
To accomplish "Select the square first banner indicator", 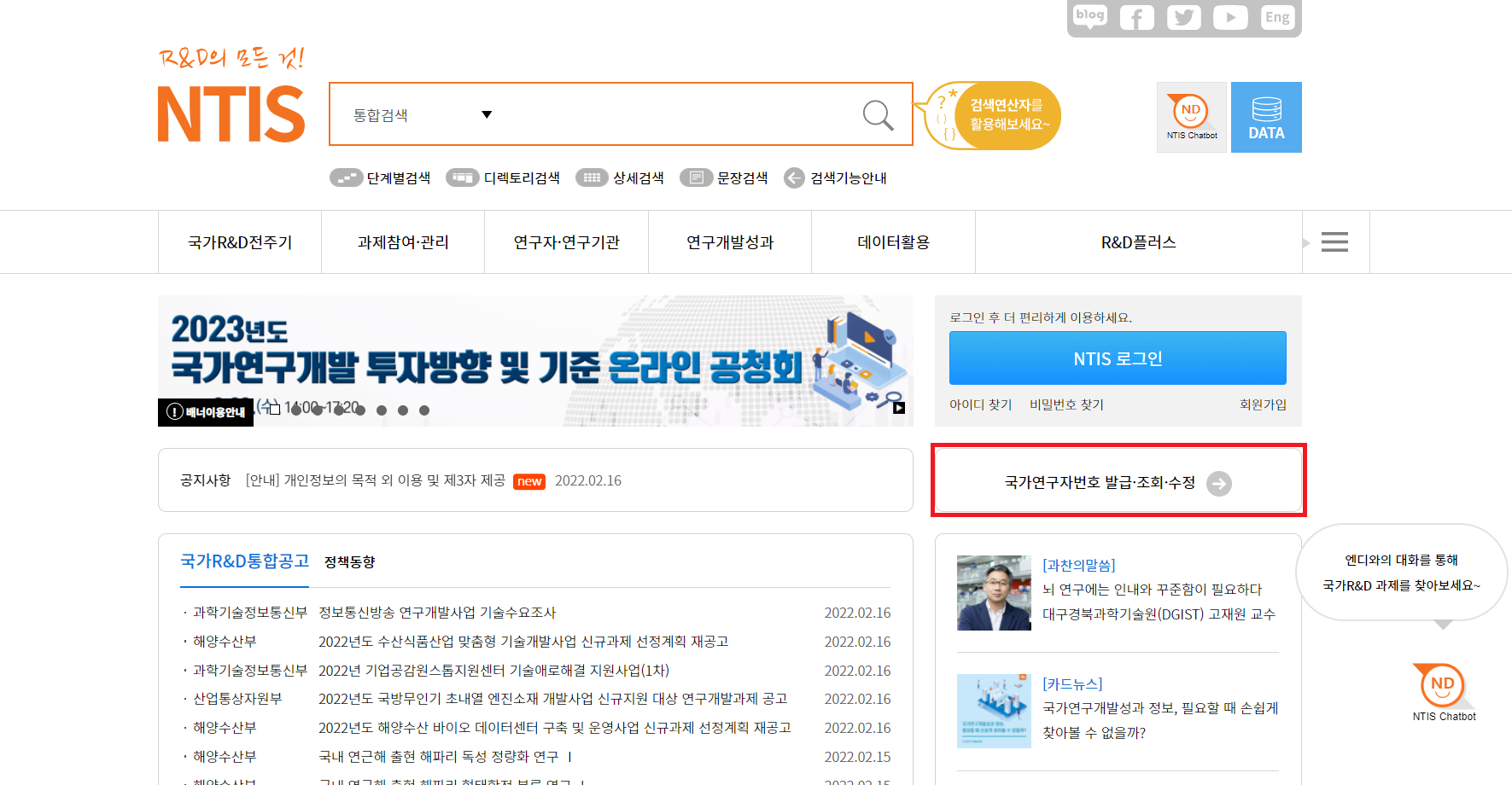I will click(x=275, y=410).
